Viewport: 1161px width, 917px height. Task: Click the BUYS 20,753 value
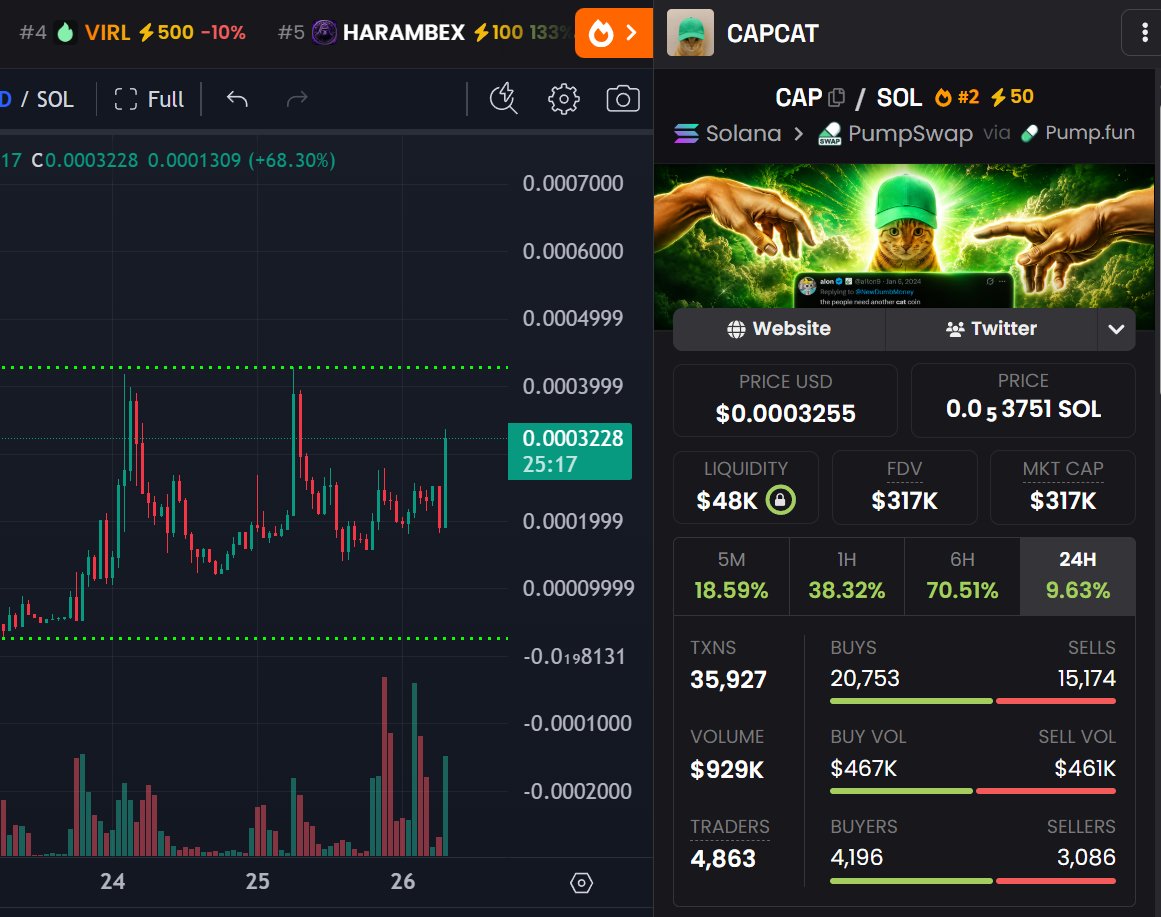(x=865, y=678)
